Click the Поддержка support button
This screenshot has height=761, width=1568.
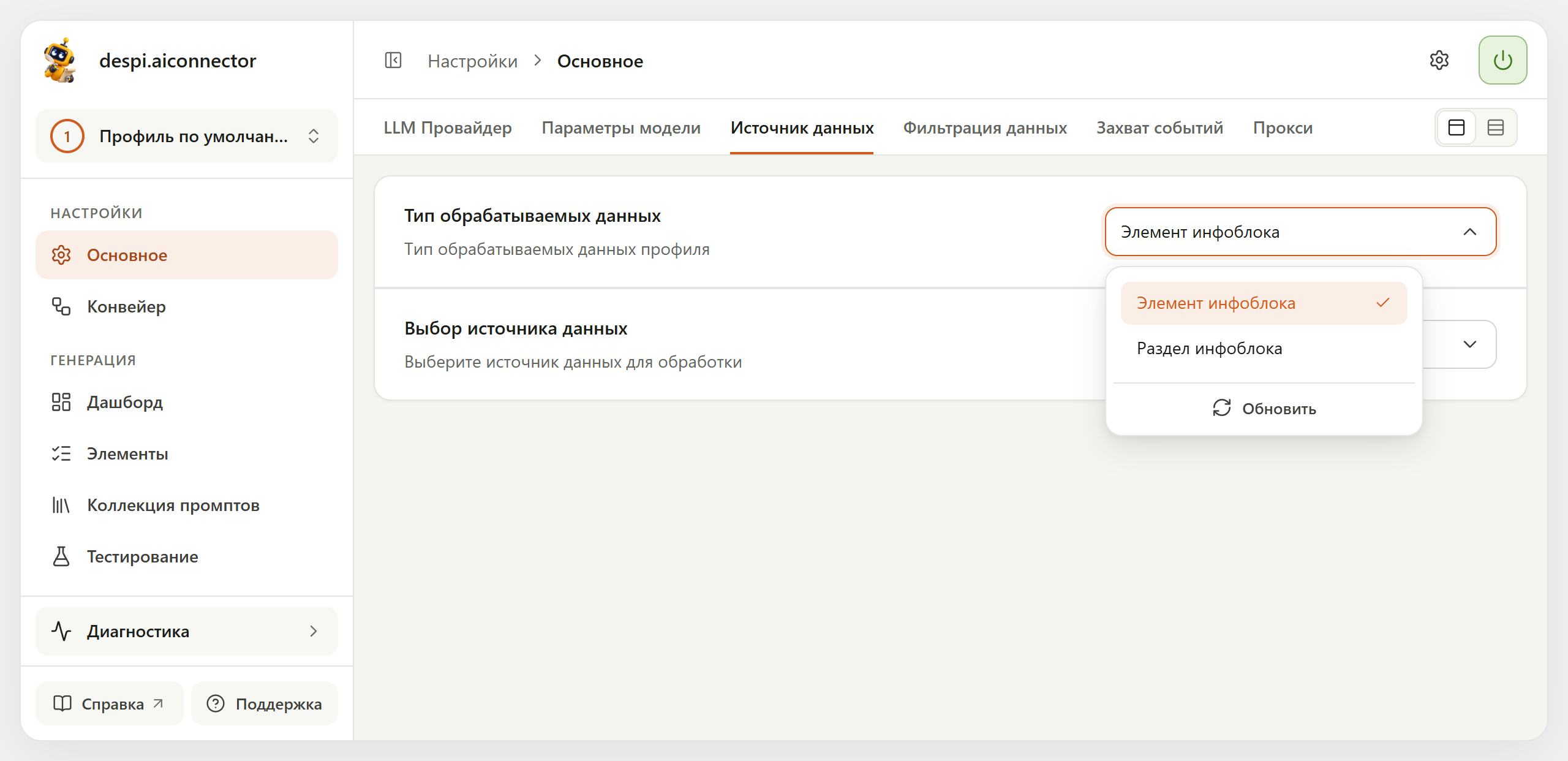click(265, 703)
